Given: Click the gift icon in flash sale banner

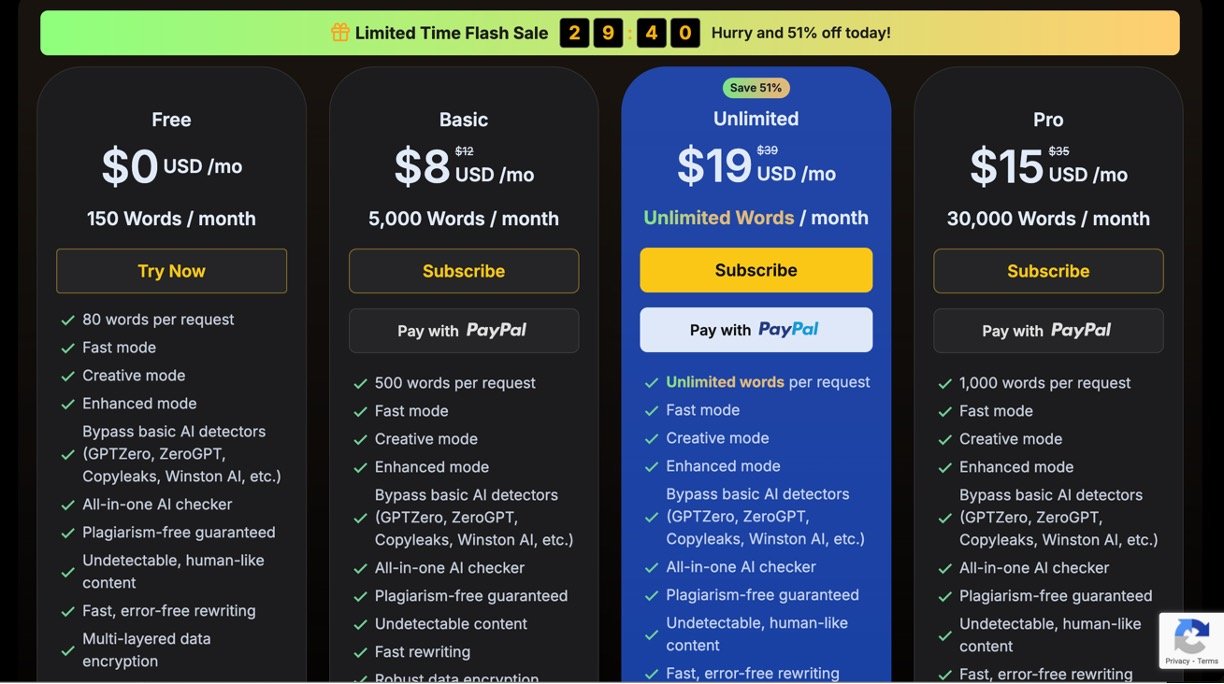Looking at the screenshot, I should click(x=340, y=33).
